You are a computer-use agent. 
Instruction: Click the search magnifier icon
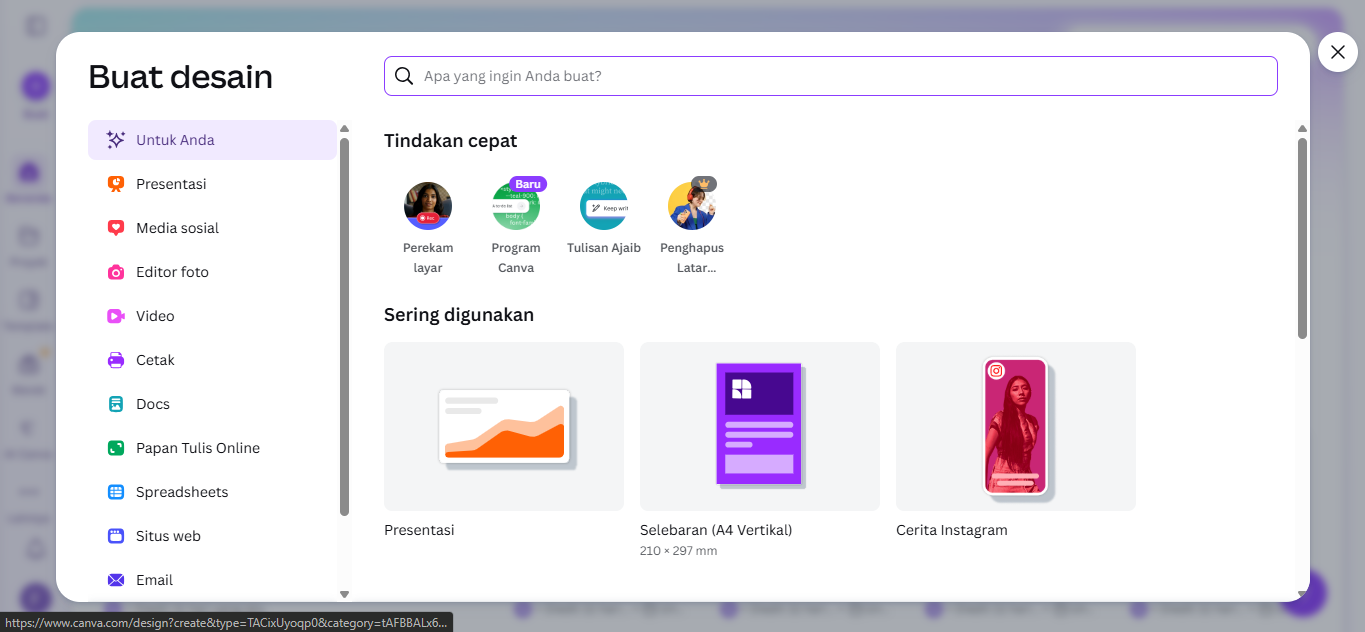pos(404,76)
